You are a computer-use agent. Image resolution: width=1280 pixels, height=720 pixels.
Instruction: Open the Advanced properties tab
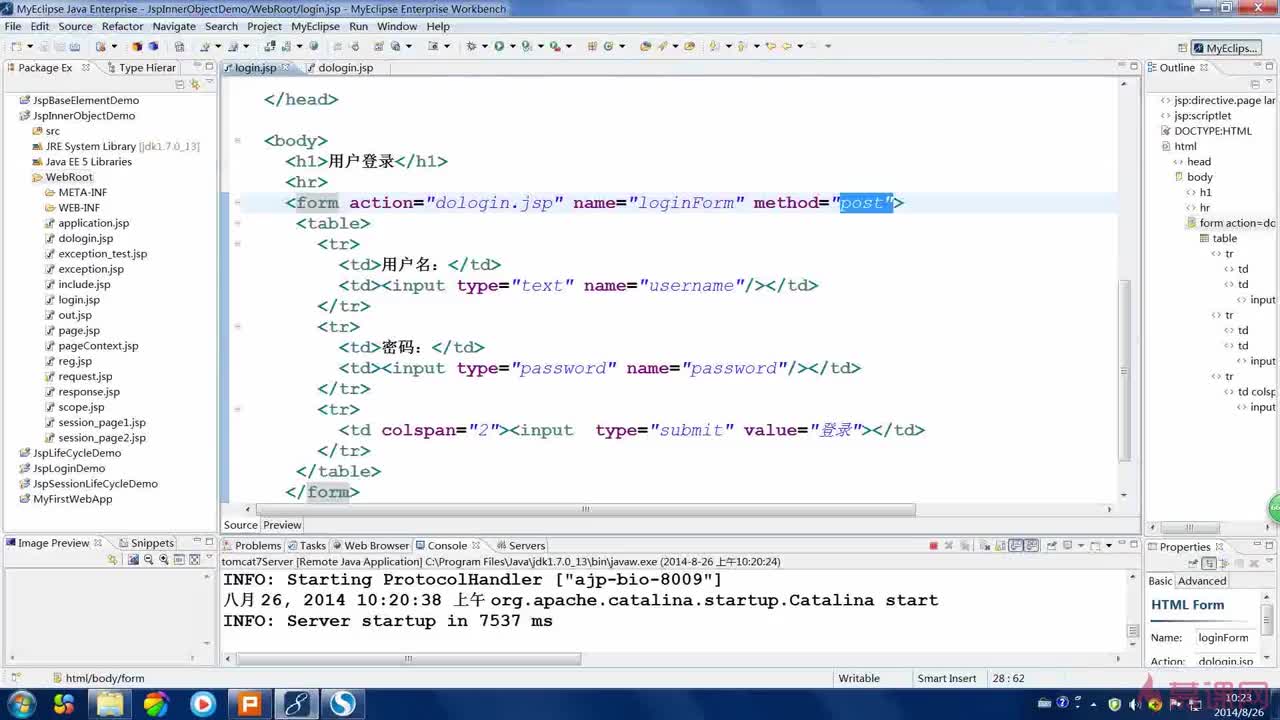click(x=1202, y=581)
